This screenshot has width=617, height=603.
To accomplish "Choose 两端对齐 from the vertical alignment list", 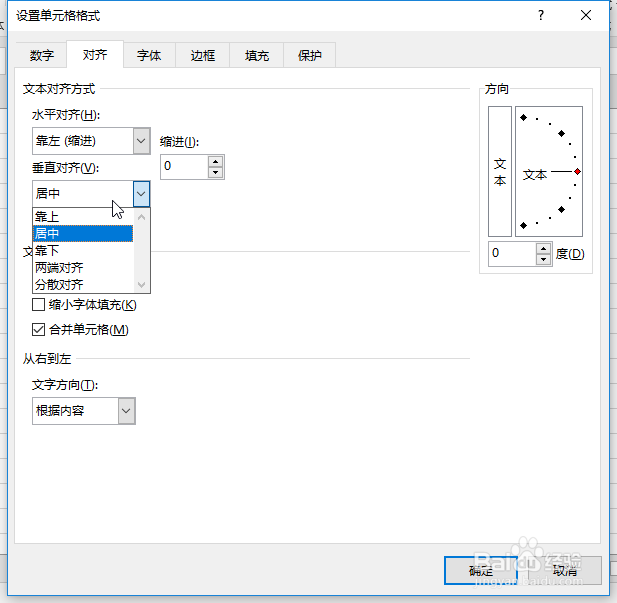I will 83,268.
